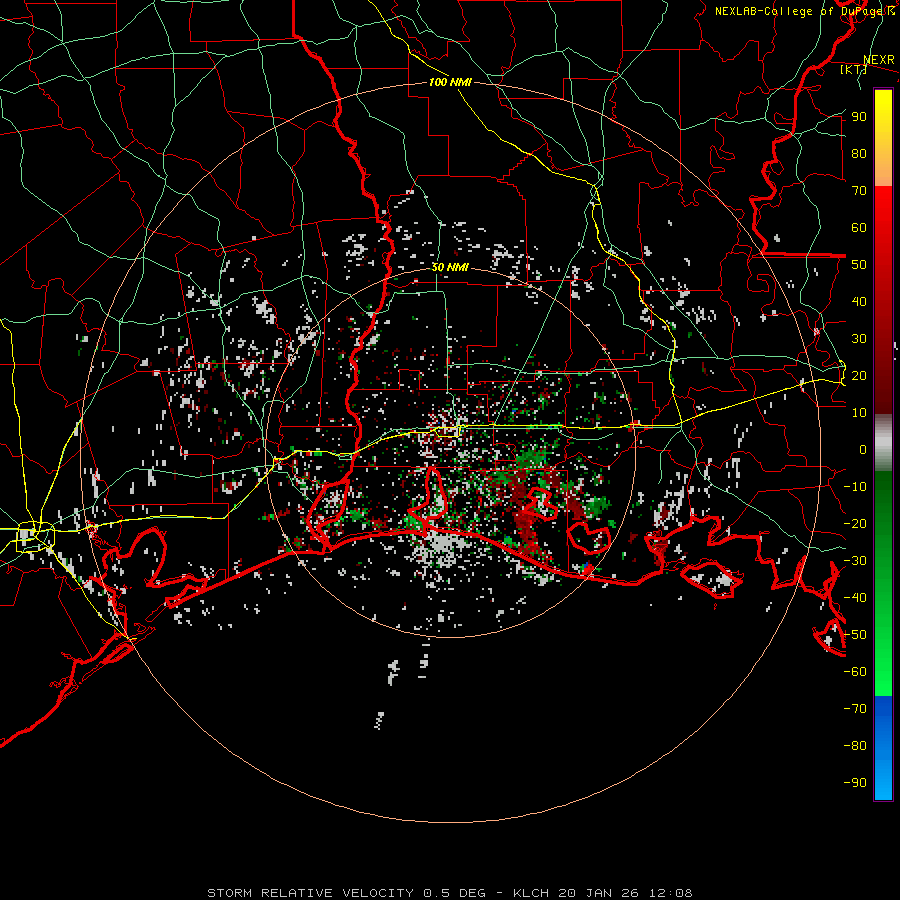Click the Storm Relative Velocity caption at bottom
Image resolution: width=900 pixels, height=900 pixels.
[x=449, y=893]
